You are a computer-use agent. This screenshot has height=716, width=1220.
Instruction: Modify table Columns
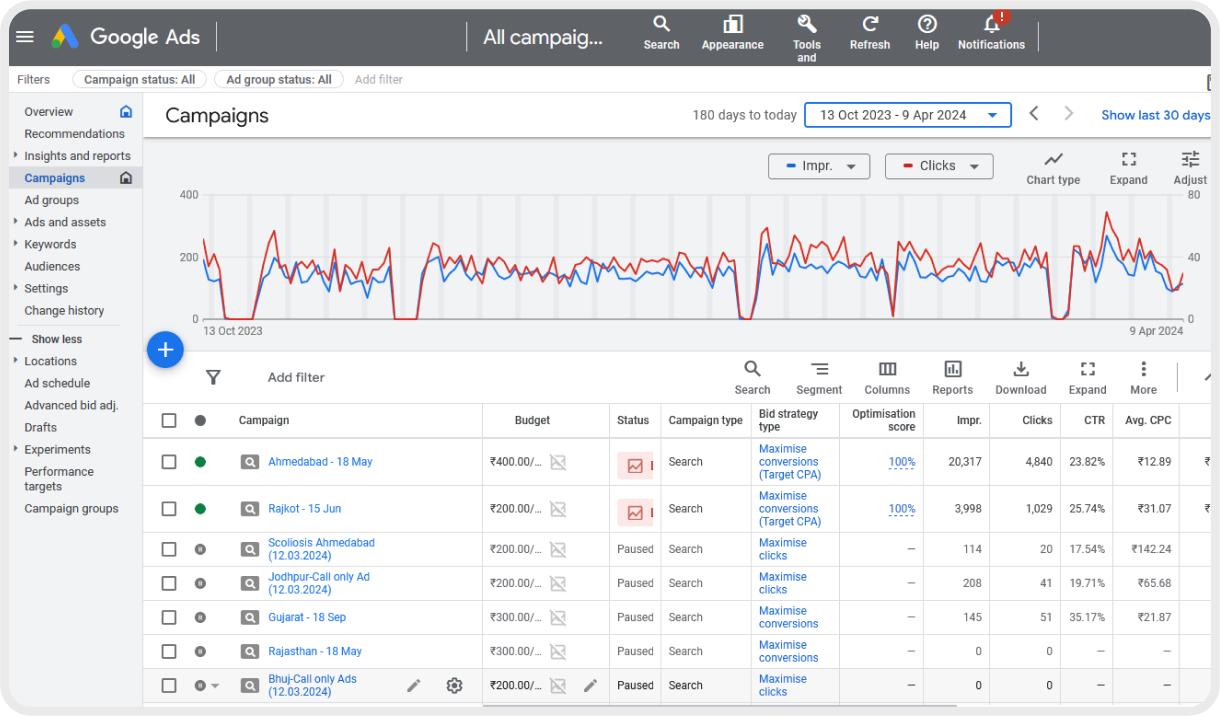click(x=887, y=378)
